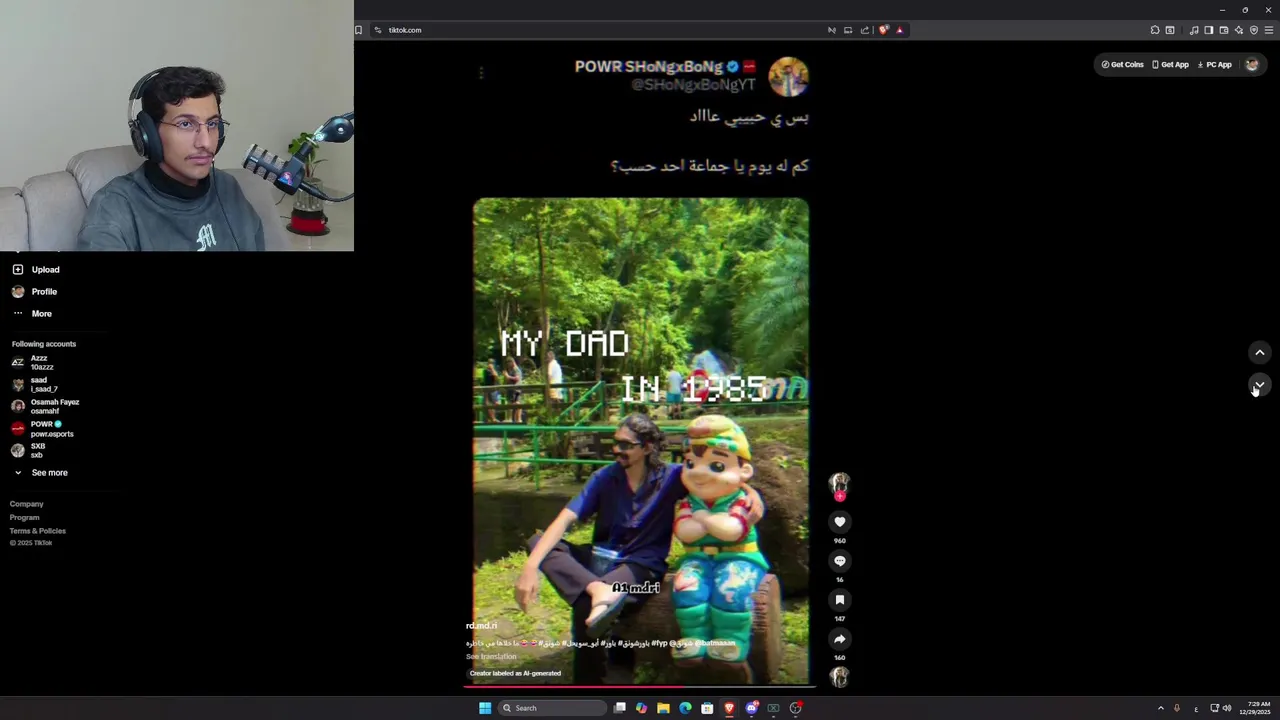Open Azzz following account

[x=32, y=363]
